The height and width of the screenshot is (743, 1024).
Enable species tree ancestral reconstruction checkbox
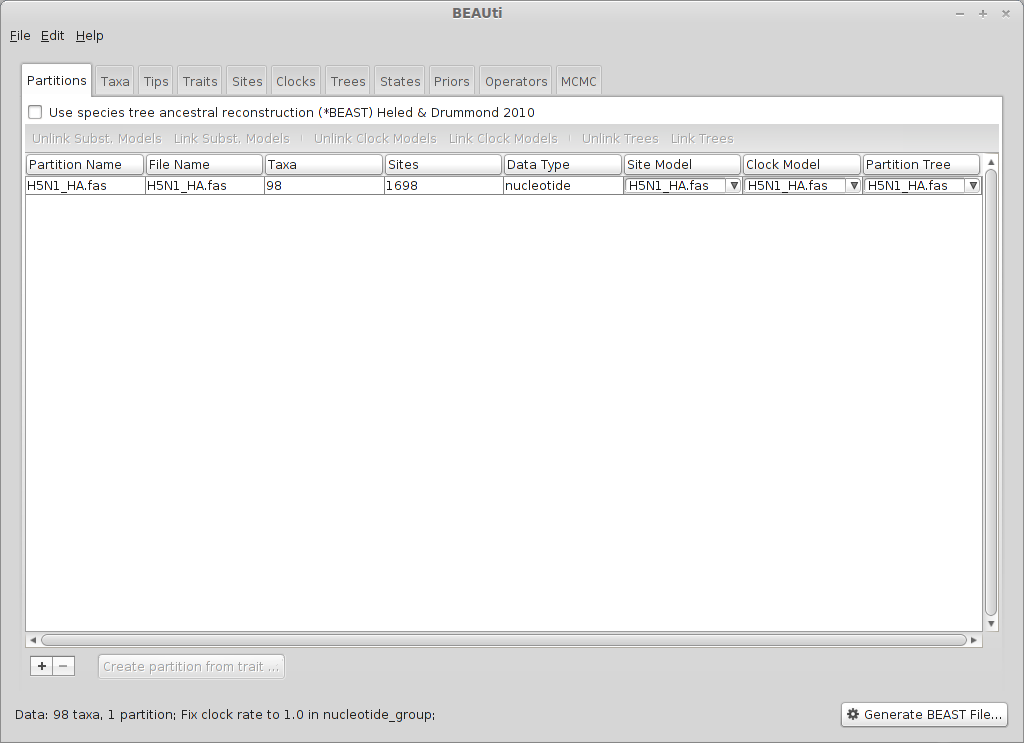point(35,112)
